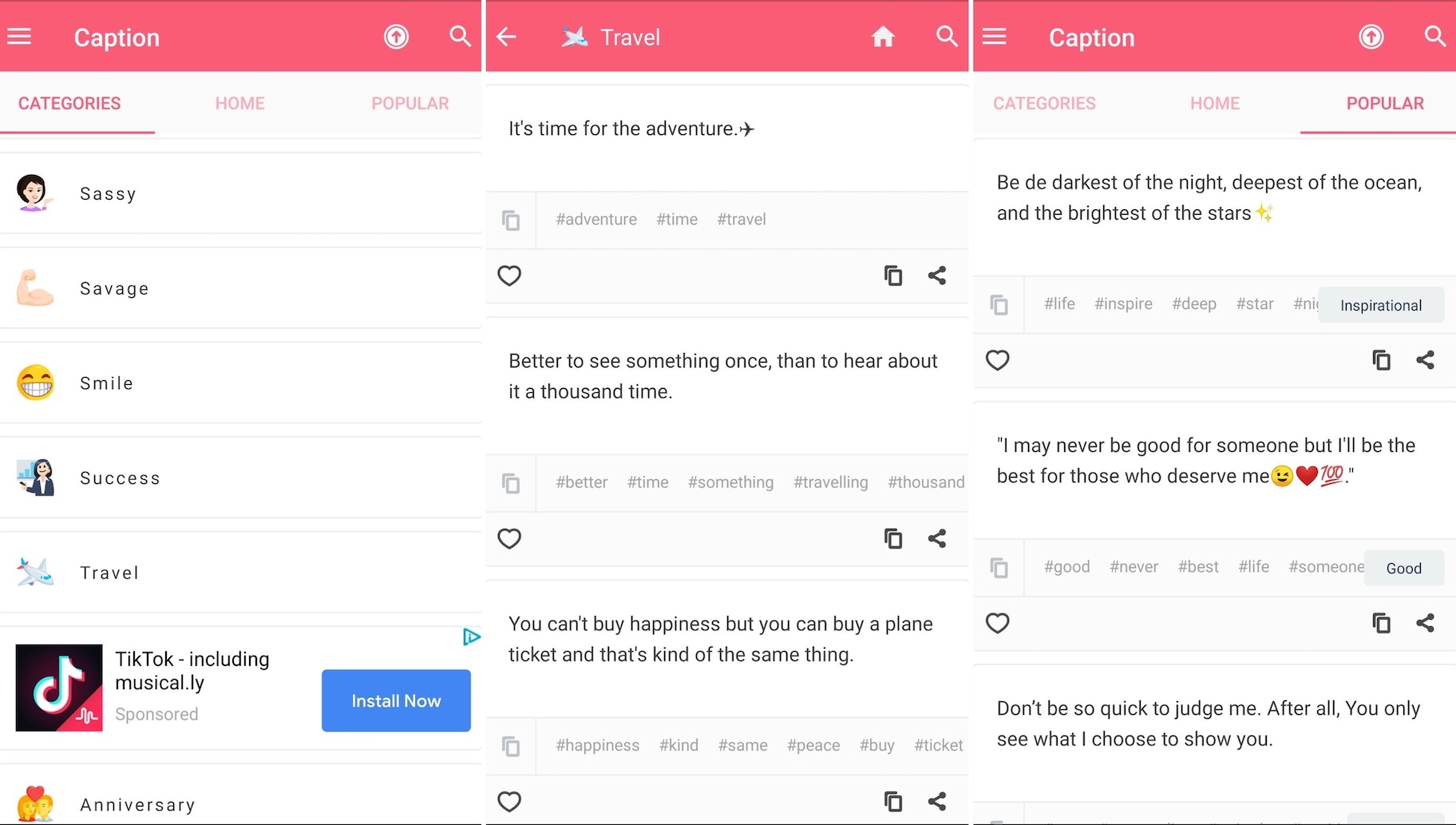1456x825 pixels.
Task: Share the darkest of the night caption
Action: (x=1425, y=360)
